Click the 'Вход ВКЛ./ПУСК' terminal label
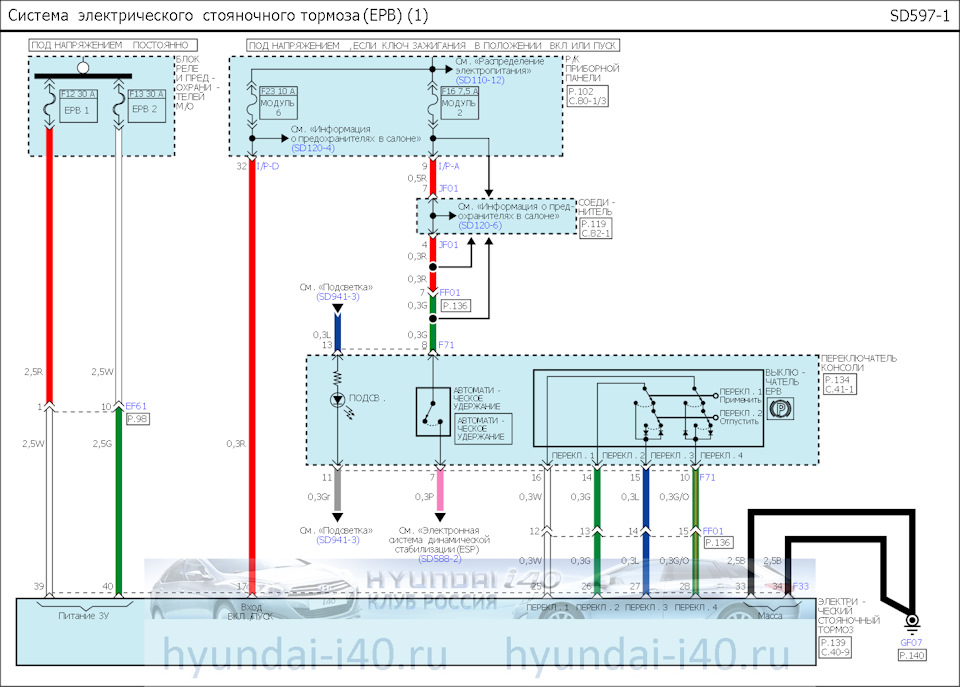 click(x=251, y=612)
